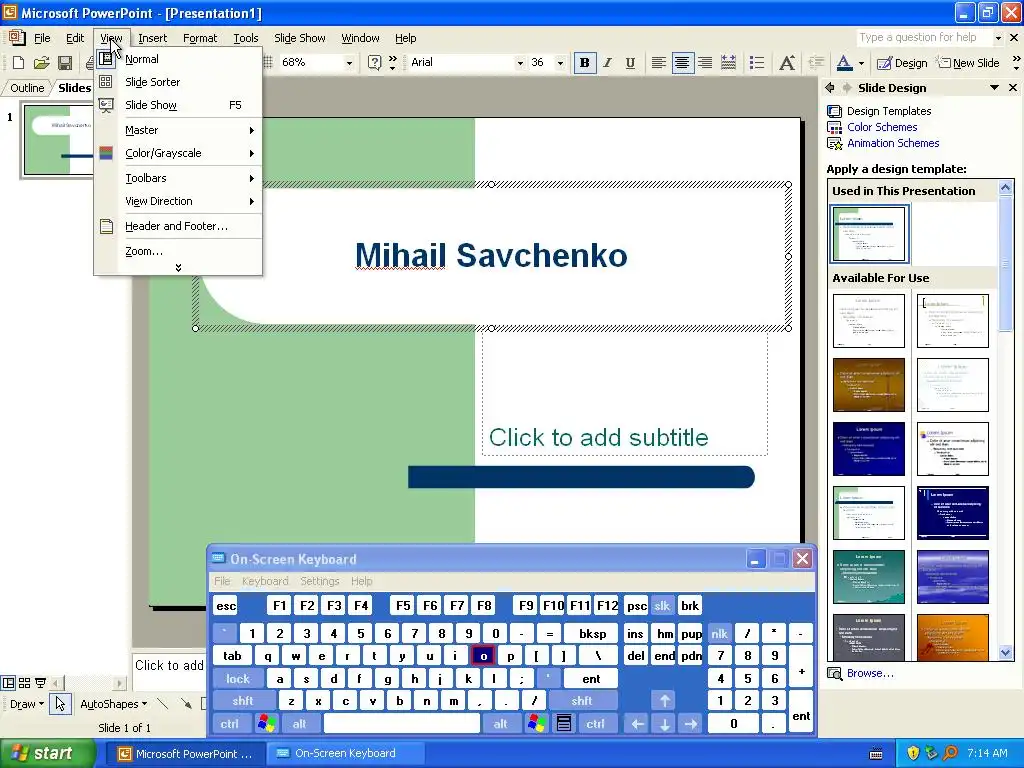Select Normal in View menu

point(178,59)
